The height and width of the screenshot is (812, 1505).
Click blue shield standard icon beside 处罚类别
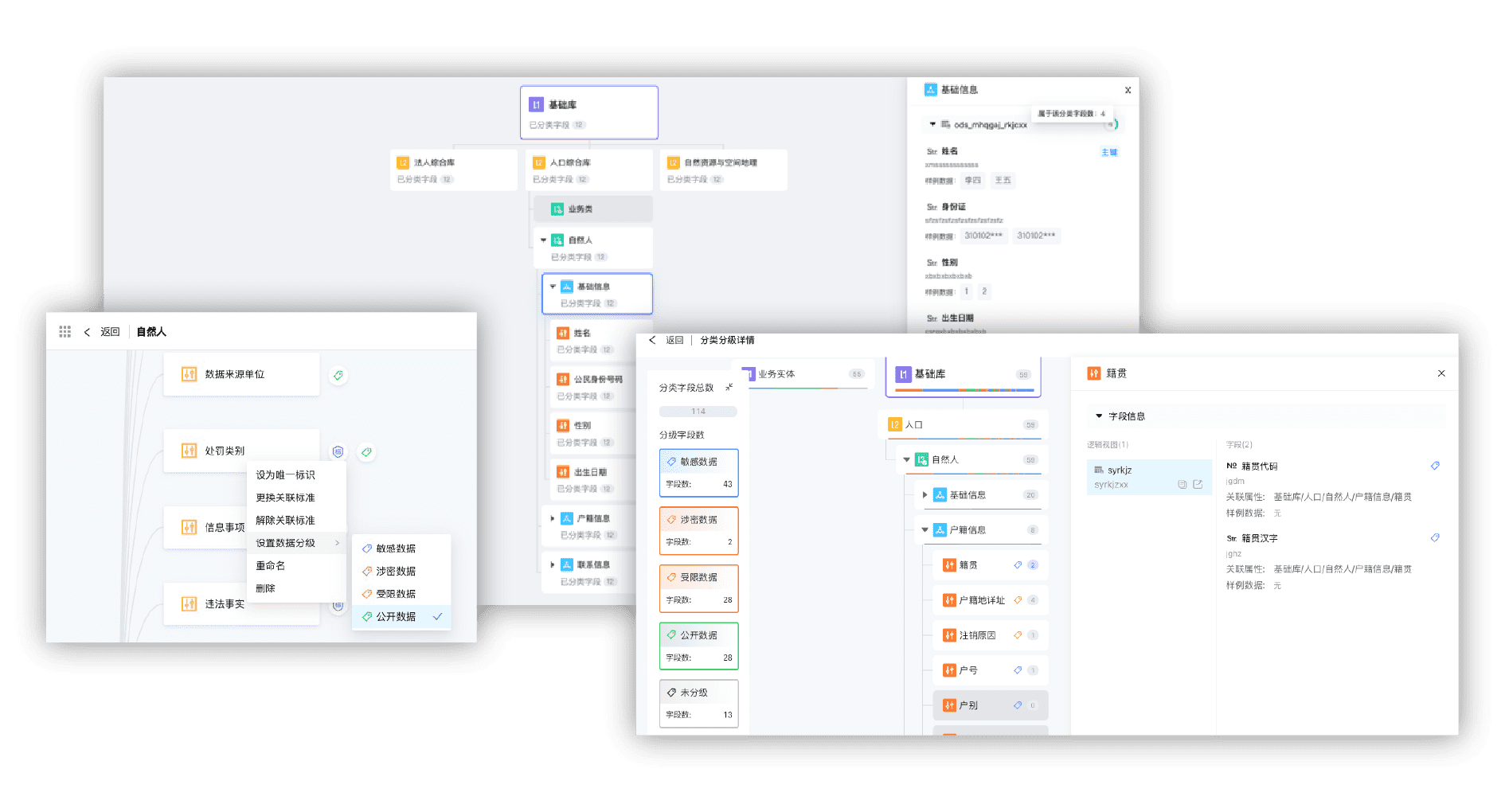[338, 451]
